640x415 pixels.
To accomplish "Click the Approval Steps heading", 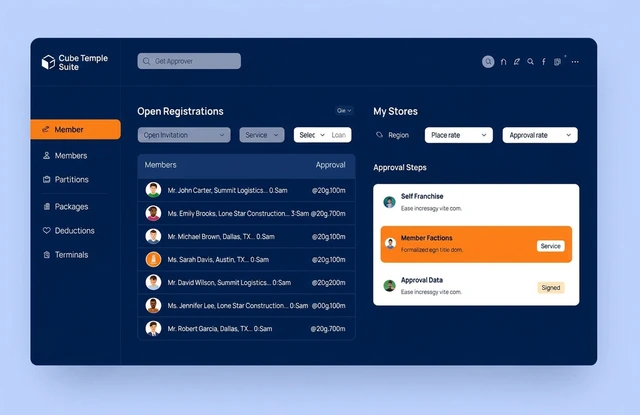I will tap(400, 167).
